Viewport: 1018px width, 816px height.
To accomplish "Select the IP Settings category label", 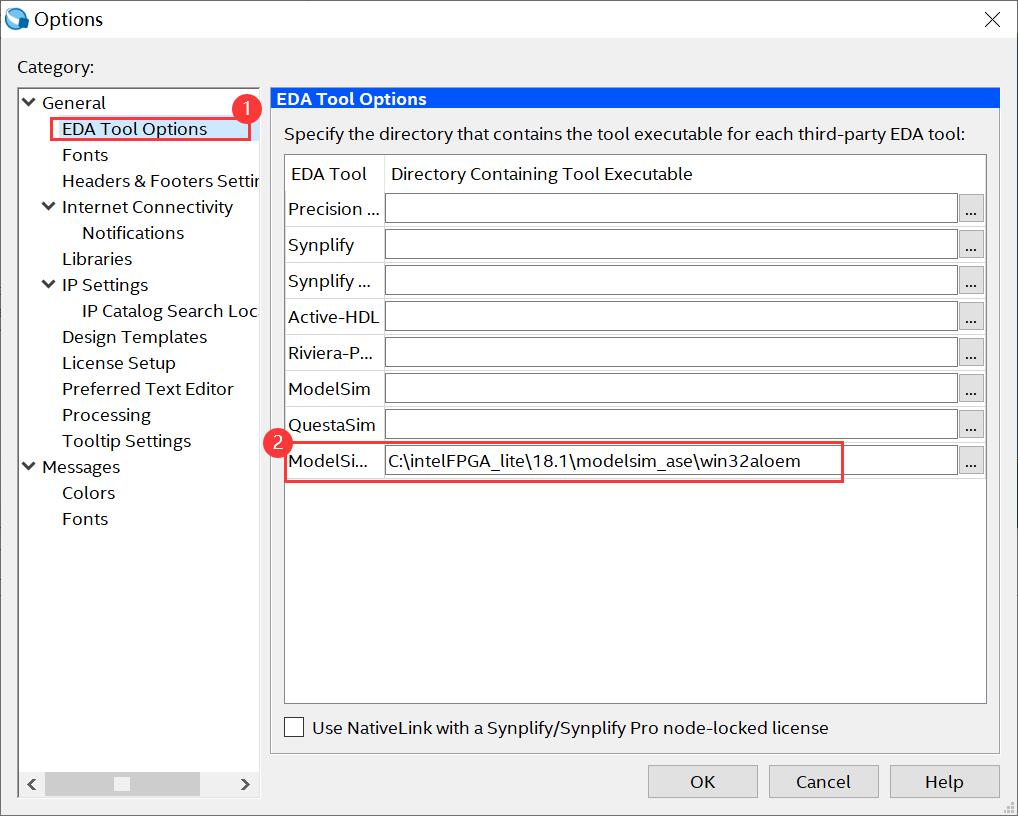I will click(105, 285).
